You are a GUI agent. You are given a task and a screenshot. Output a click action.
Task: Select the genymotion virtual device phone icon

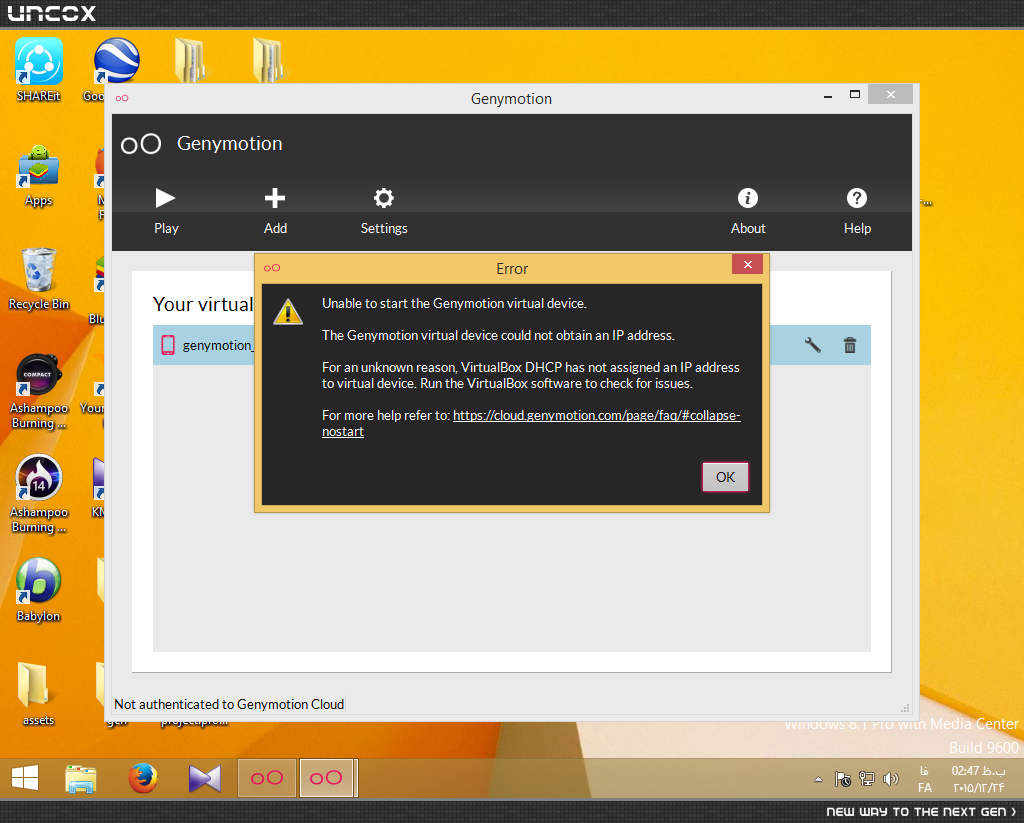pos(168,345)
